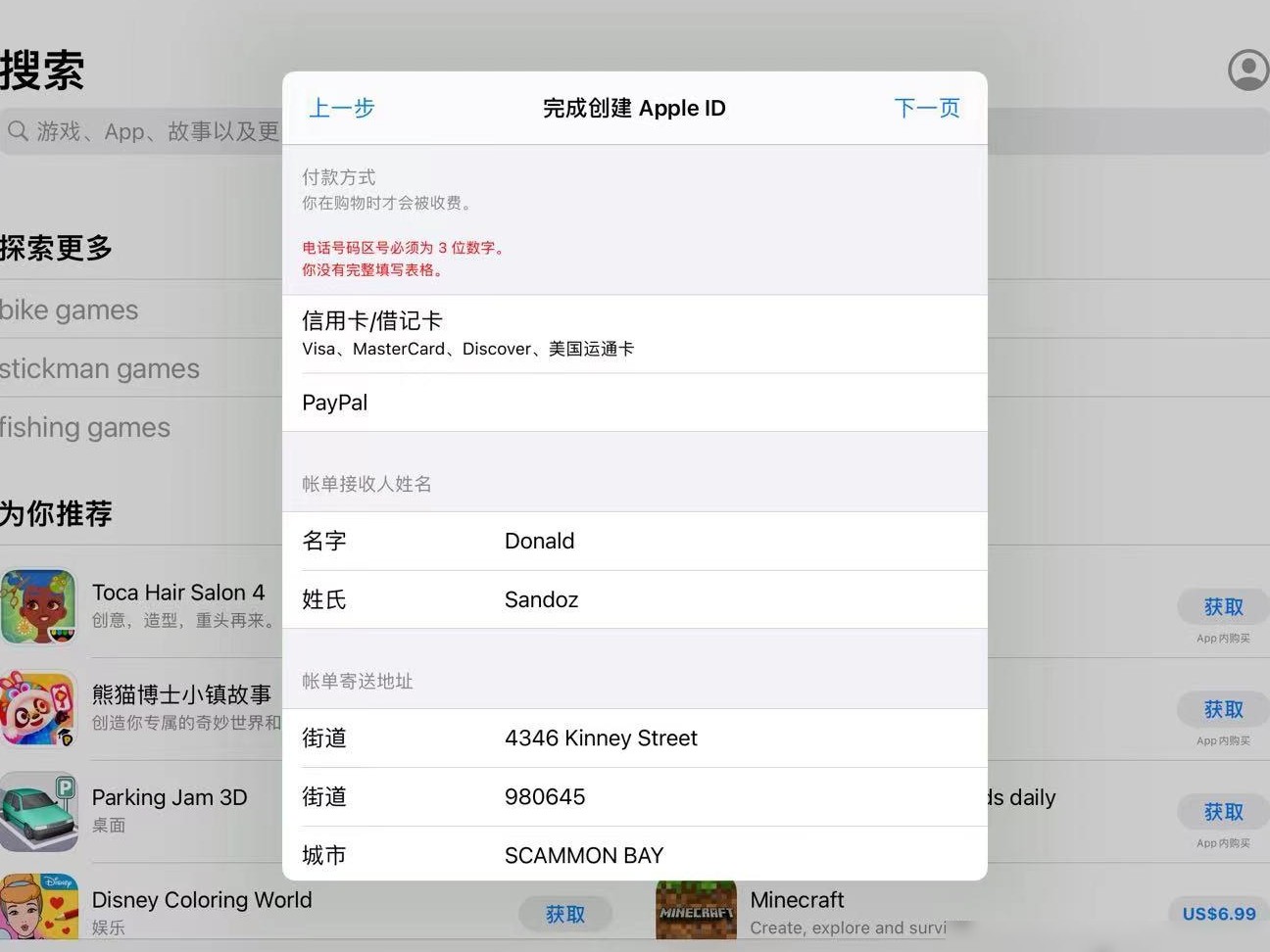The height and width of the screenshot is (952, 1270).
Task: Get the third right-column app with 获取
Action: (1223, 812)
